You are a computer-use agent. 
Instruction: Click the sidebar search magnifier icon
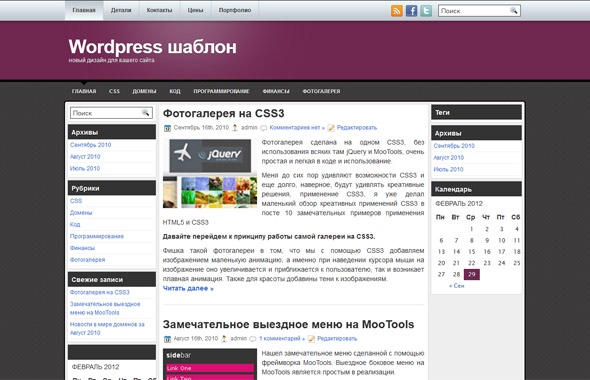tap(146, 112)
